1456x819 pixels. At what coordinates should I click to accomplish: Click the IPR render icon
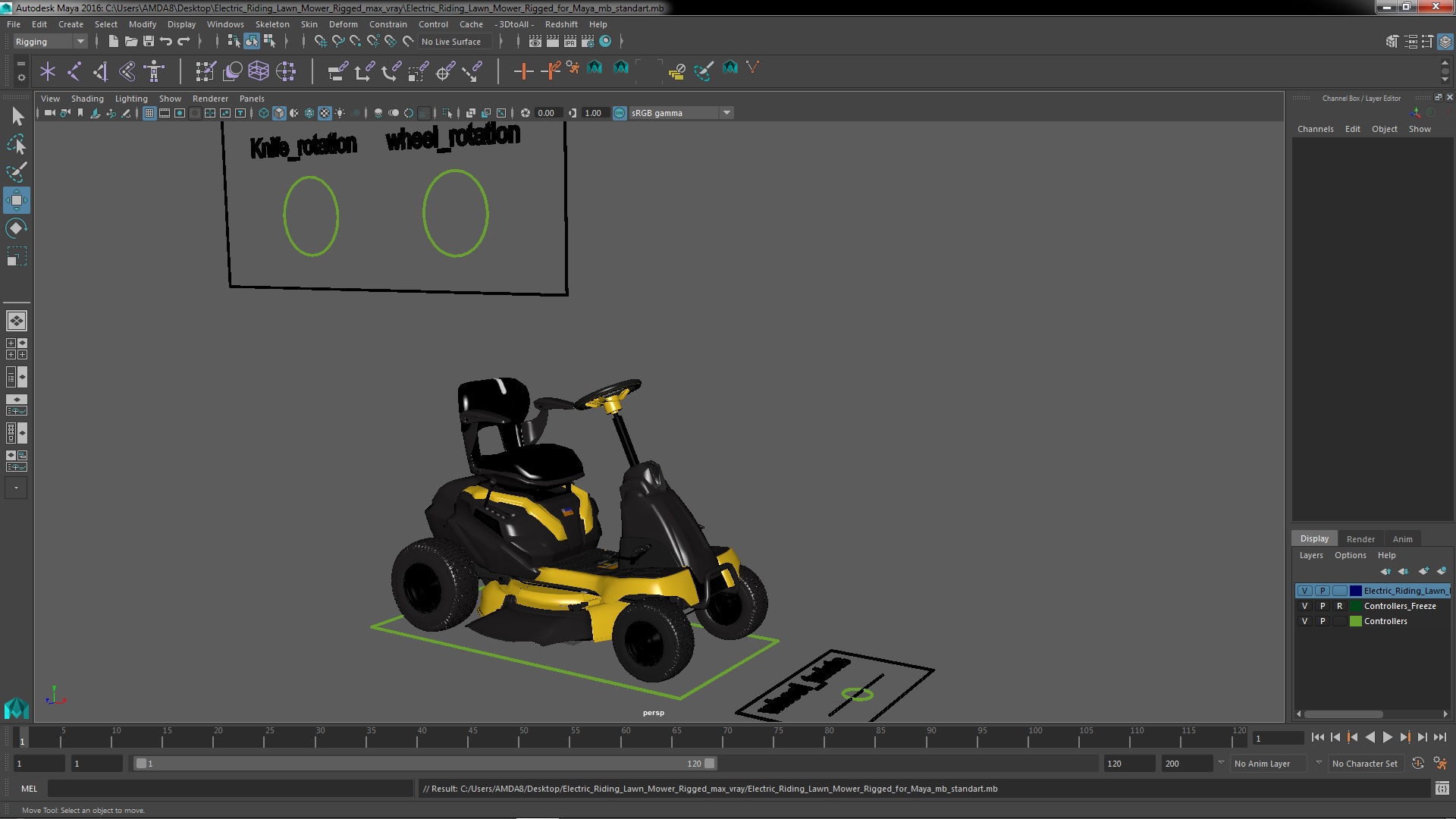coord(570,42)
